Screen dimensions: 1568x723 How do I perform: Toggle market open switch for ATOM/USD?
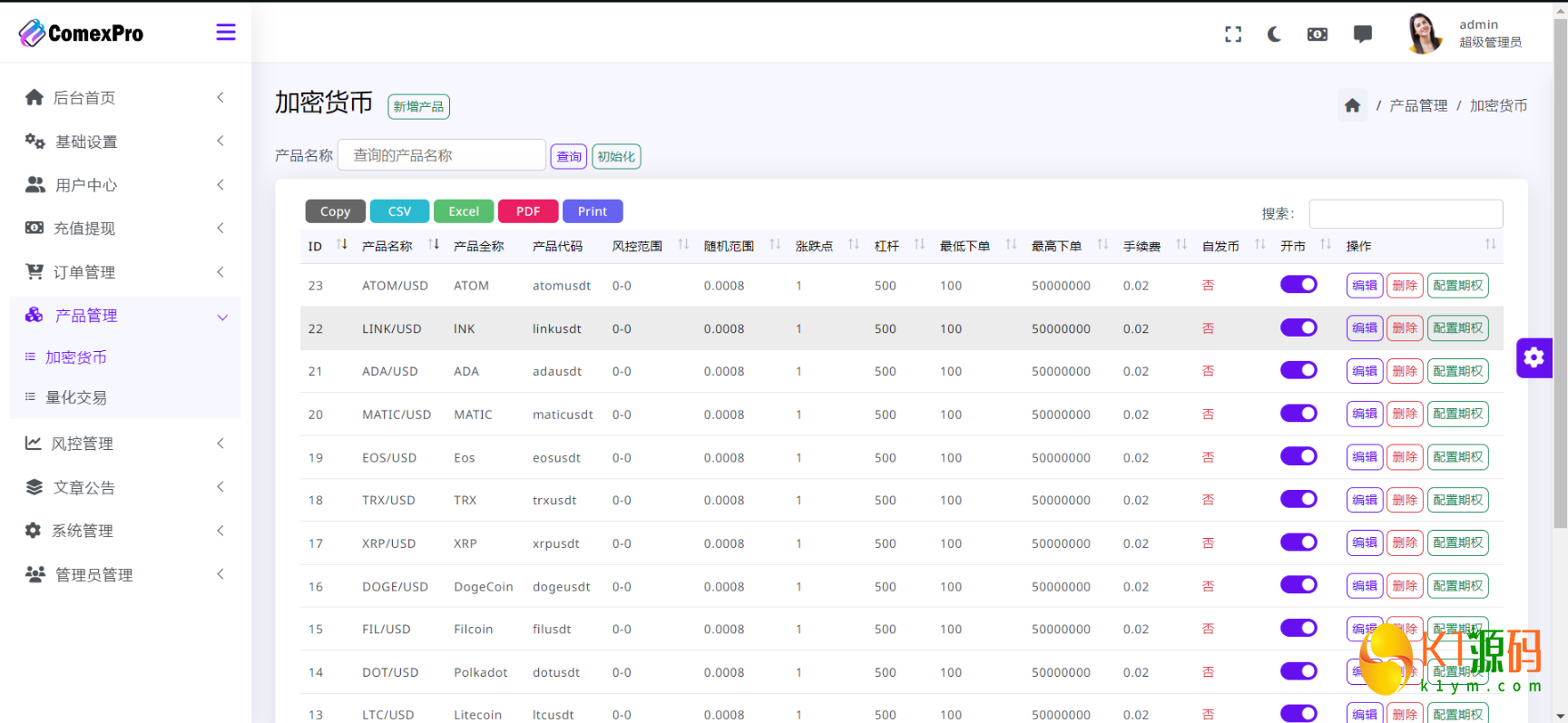[1298, 285]
